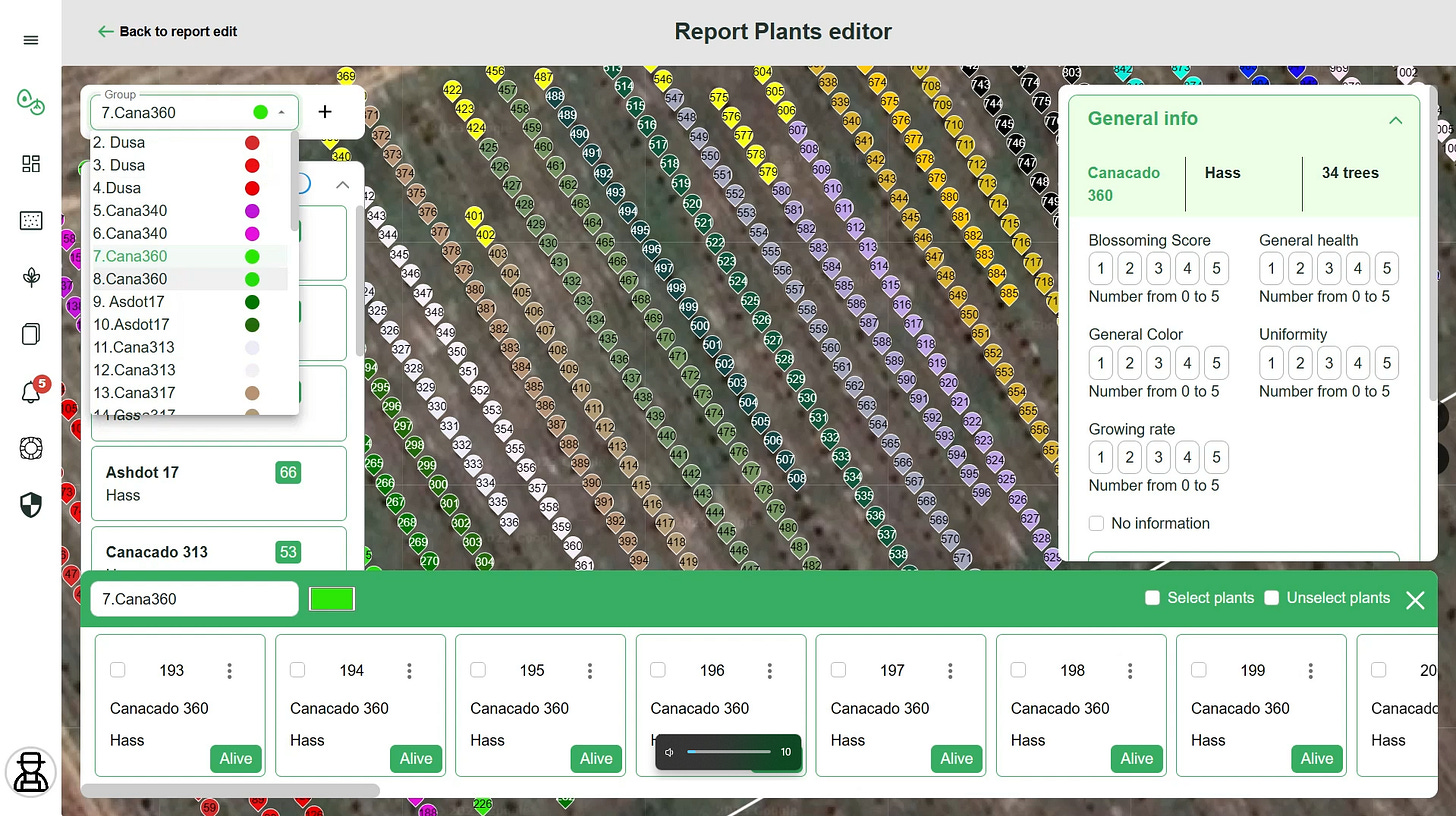Viewport: 1456px width, 816px height.
Task: Click the 66 count badge
Action: 288,472
